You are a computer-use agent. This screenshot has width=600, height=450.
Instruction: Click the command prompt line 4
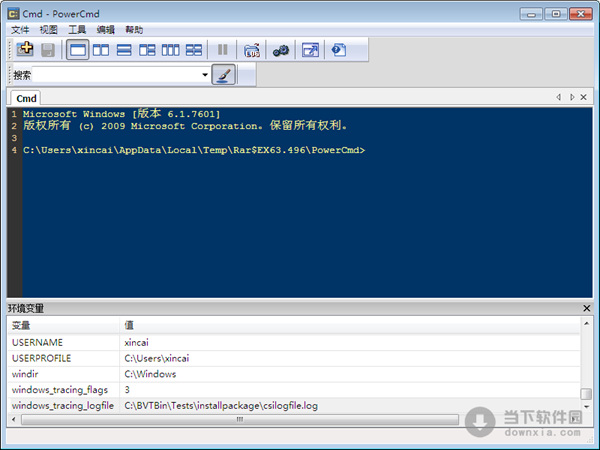pos(194,150)
